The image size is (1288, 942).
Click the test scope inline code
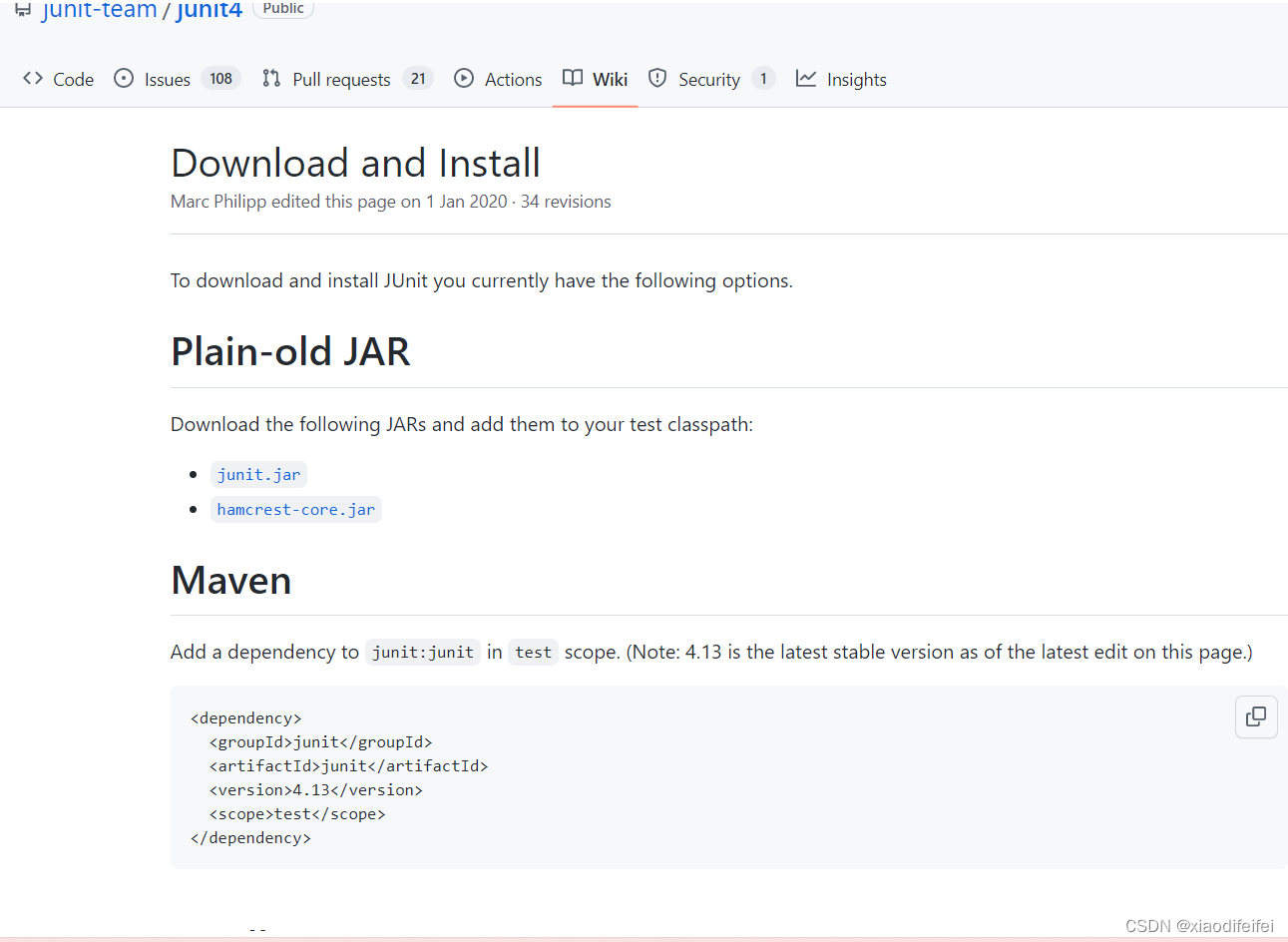[533, 653]
